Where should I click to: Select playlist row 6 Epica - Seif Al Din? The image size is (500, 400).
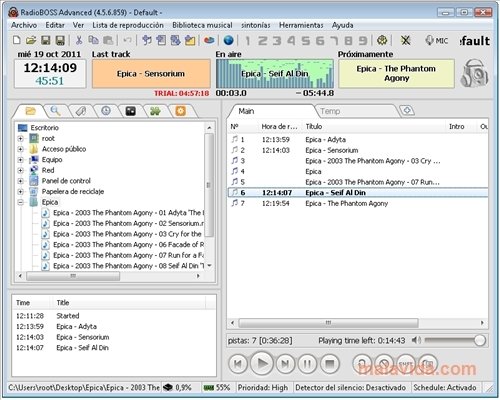(357, 193)
